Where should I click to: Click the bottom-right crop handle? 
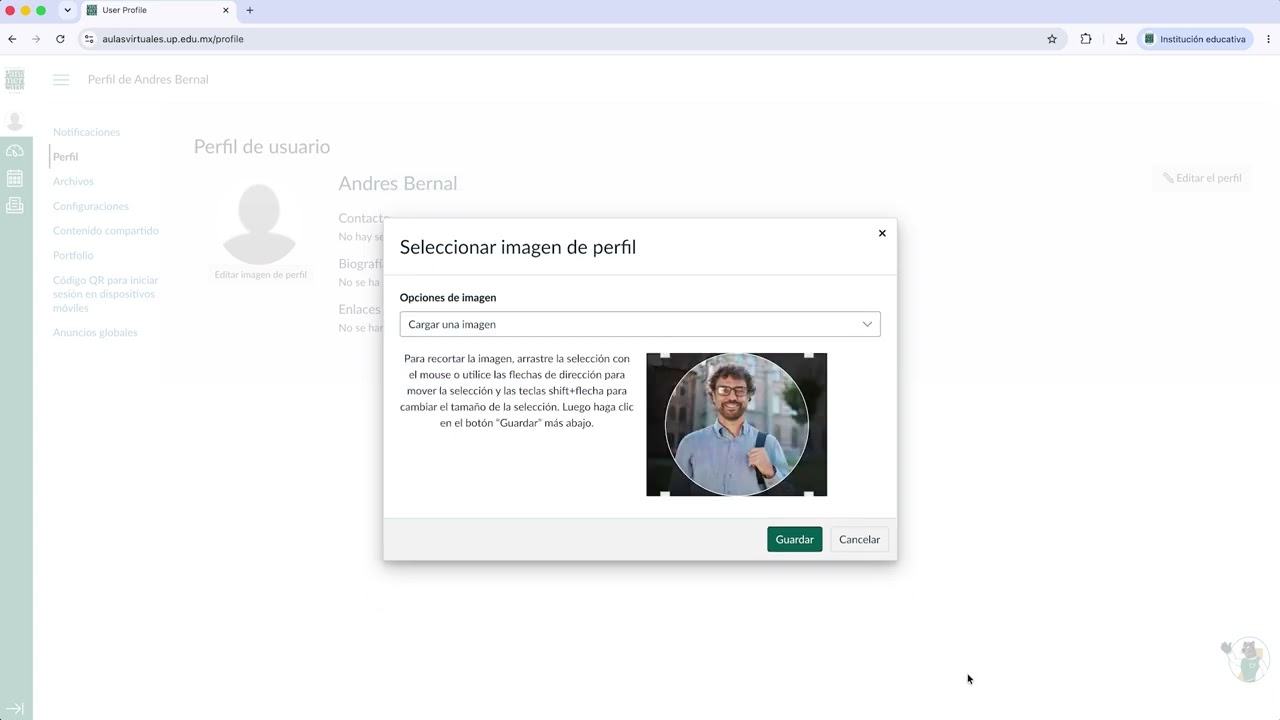click(x=809, y=493)
